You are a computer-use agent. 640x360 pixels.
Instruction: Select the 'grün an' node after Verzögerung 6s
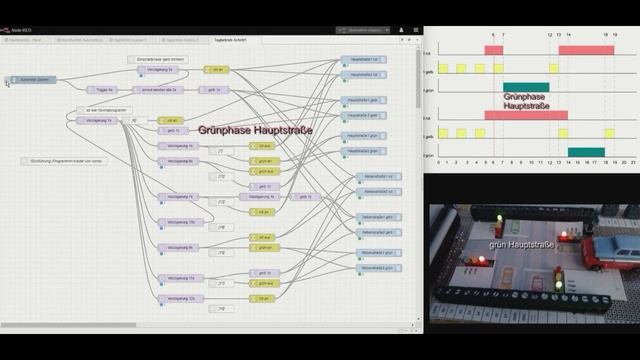(264, 161)
